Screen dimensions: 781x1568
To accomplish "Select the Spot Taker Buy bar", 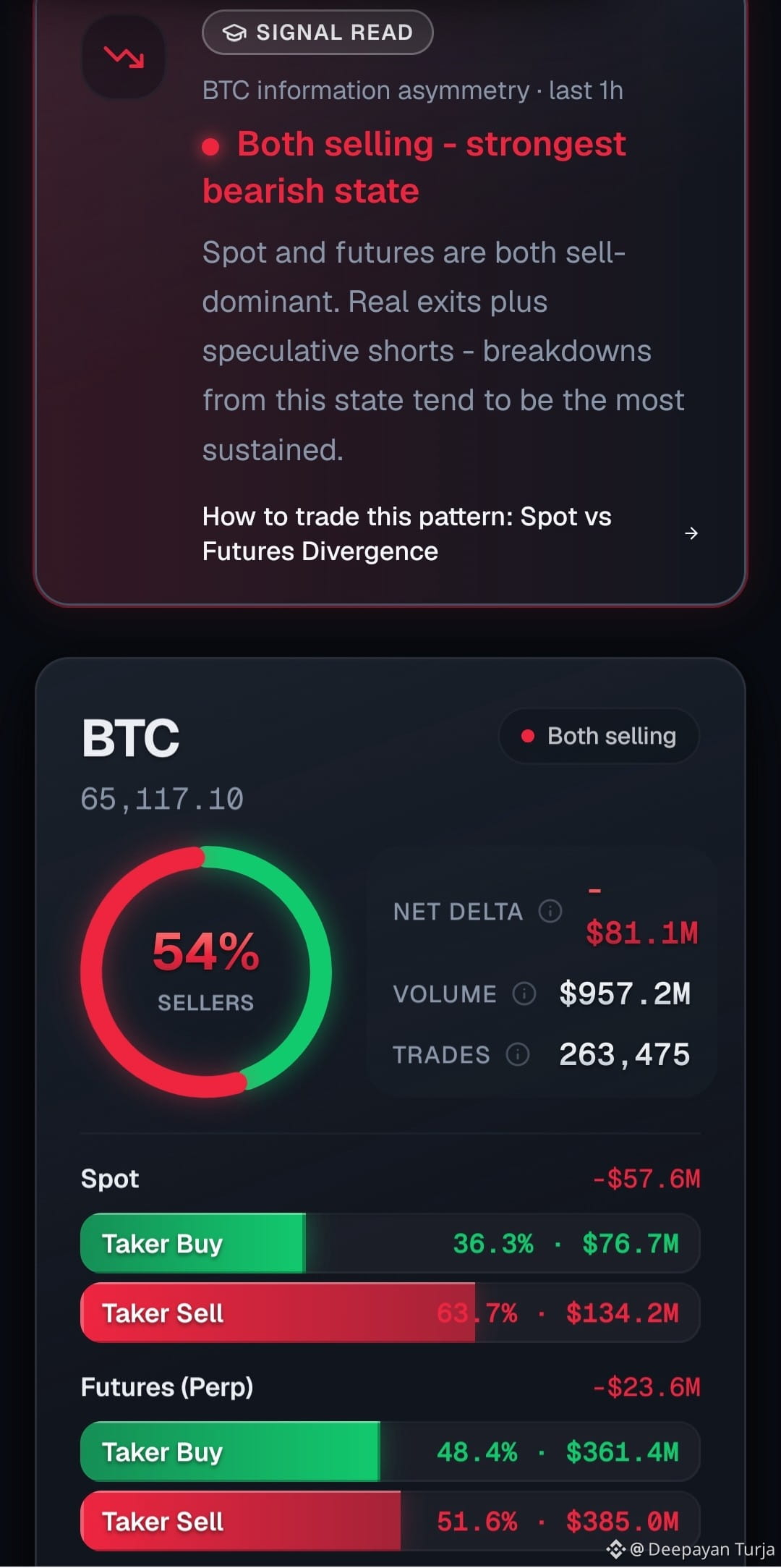I will pyautogui.click(x=390, y=1243).
